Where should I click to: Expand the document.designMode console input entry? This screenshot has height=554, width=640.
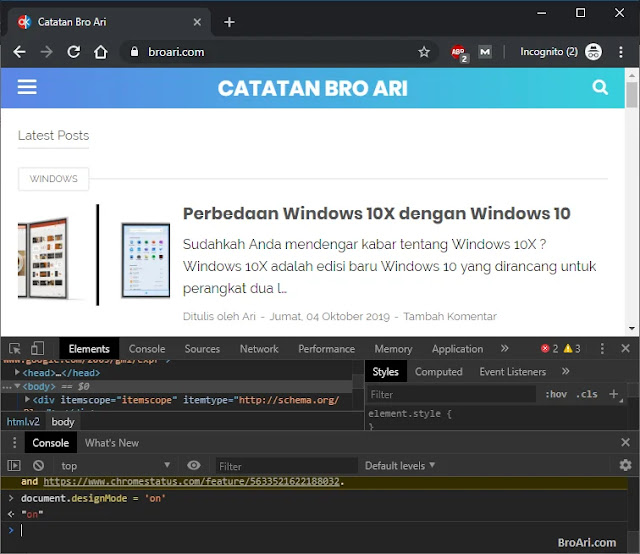point(11,498)
